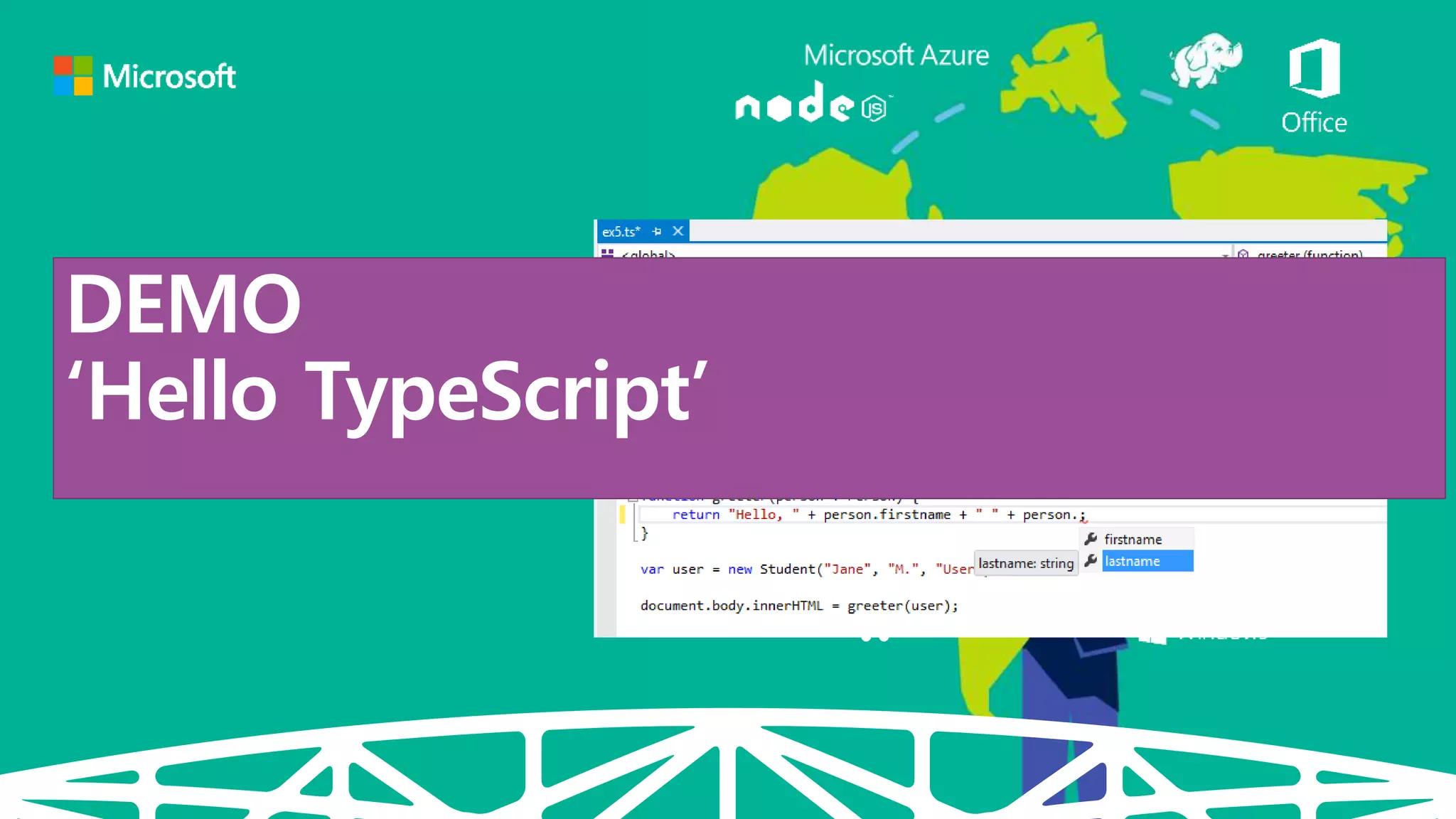
Task: Choose lastname in the autocomplete list
Action: tap(1147, 561)
